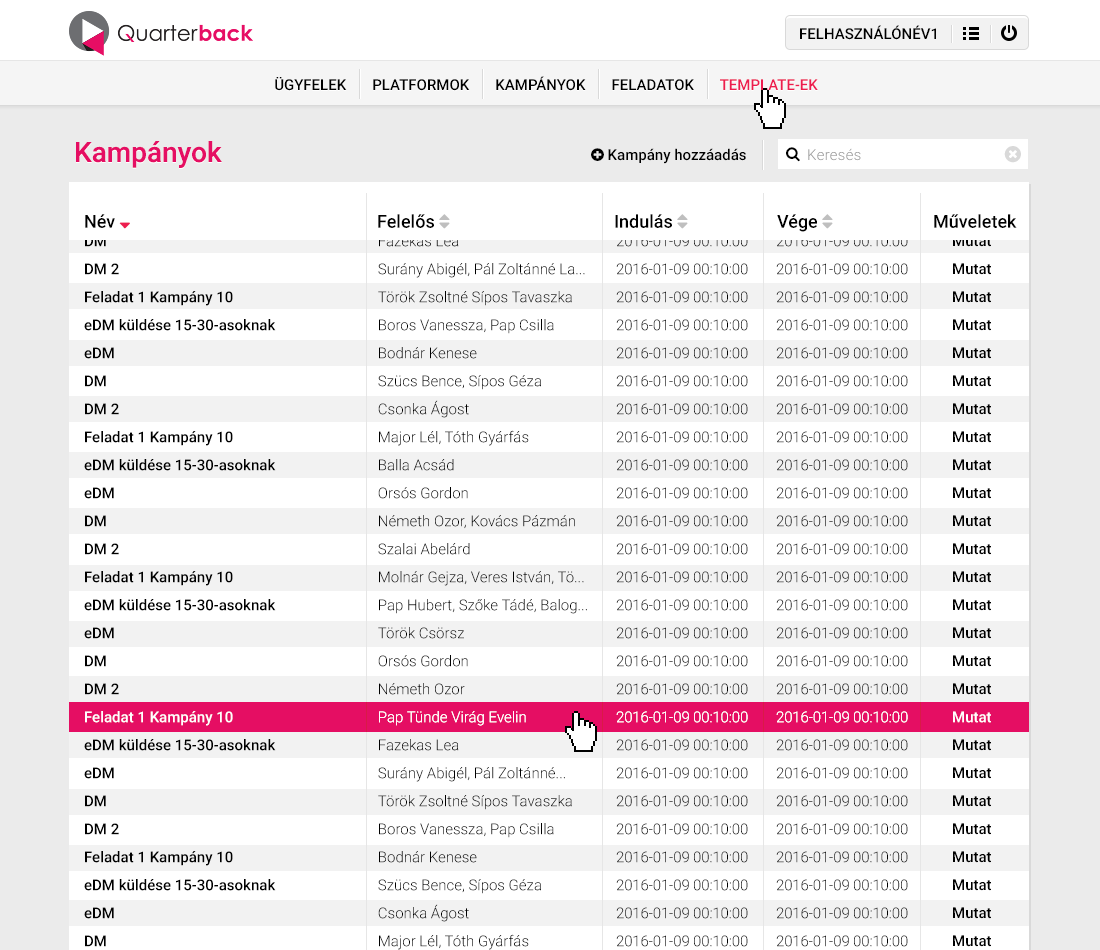Click the FELHASZNÁLÓNÉV1 user button
1100x950 pixels.
[x=868, y=34]
